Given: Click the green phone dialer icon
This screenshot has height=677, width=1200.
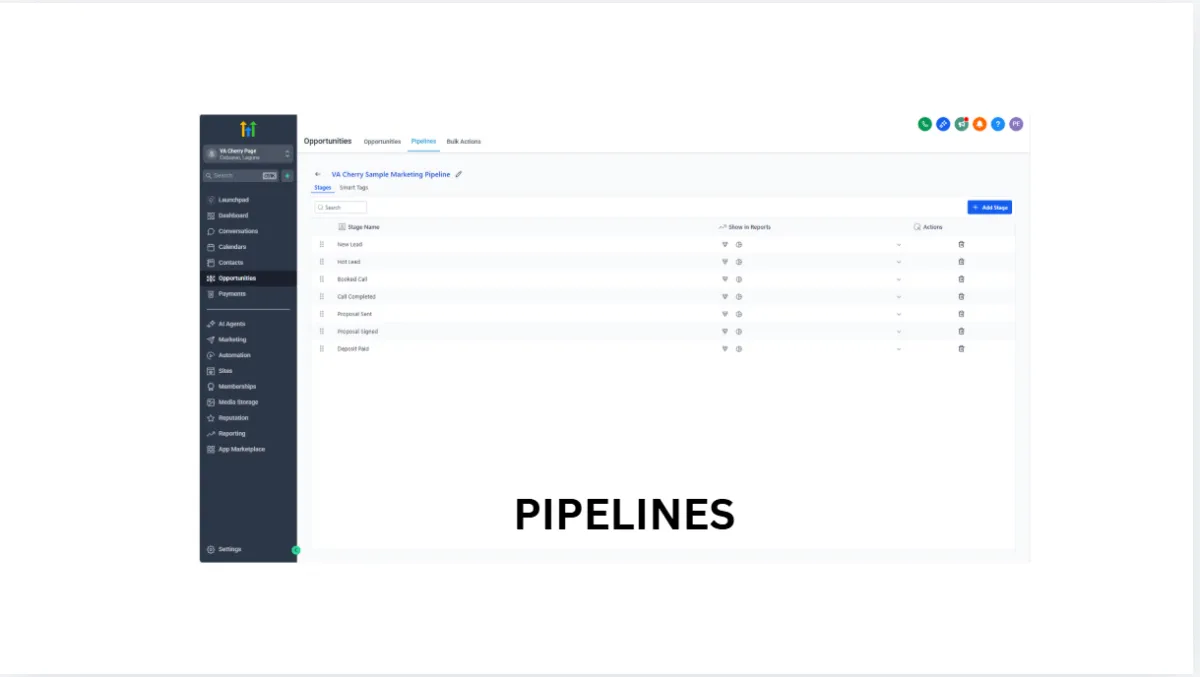Looking at the screenshot, I should point(925,124).
